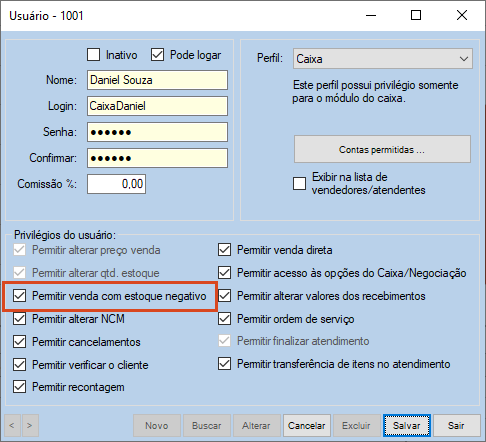486x442 pixels.
Task: Enable Exibir na lista de vendedores/atendentes
Action: pyautogui.click(x=299, y=183)
